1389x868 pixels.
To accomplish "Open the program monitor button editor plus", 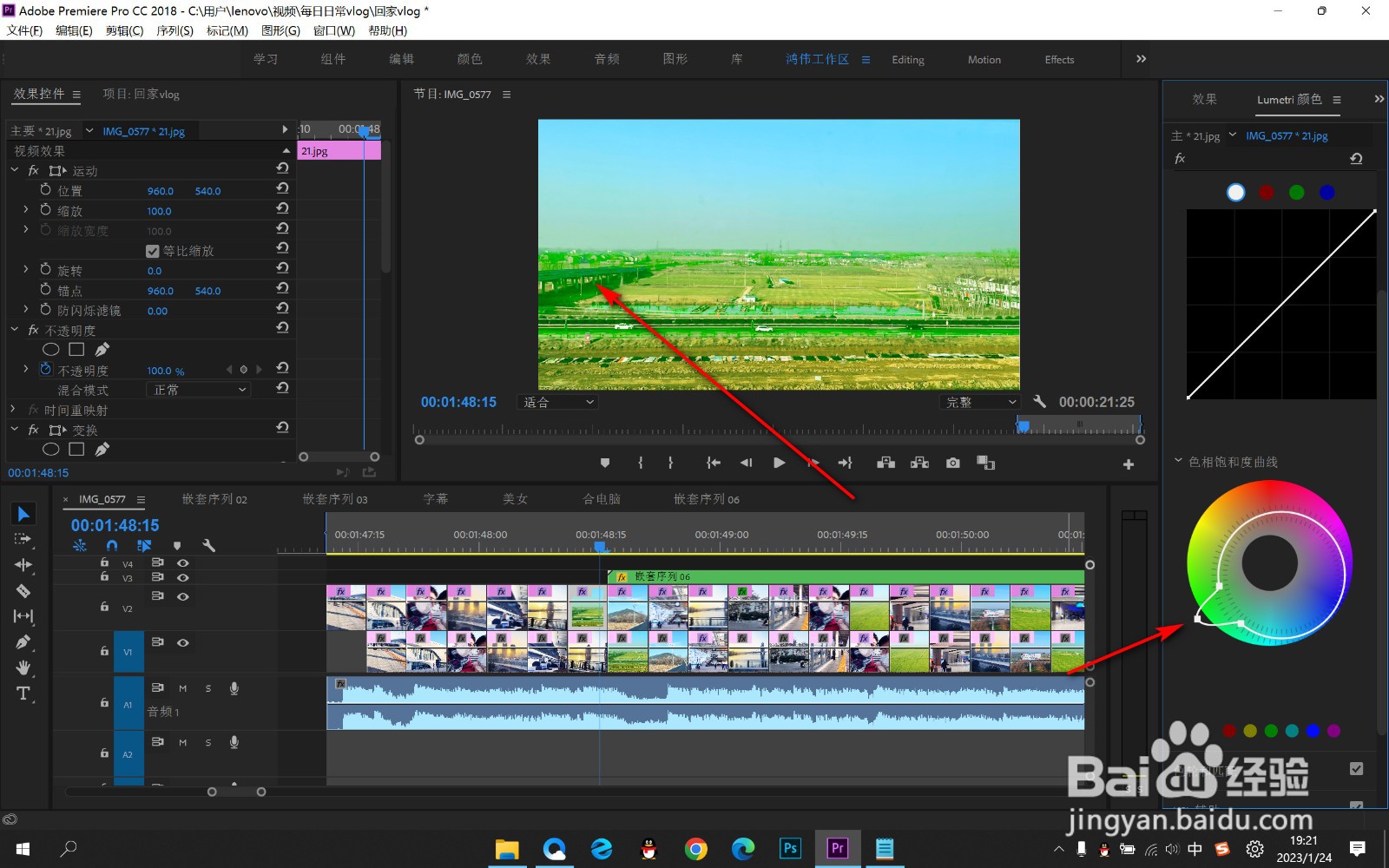I will tap(1129, 464).
